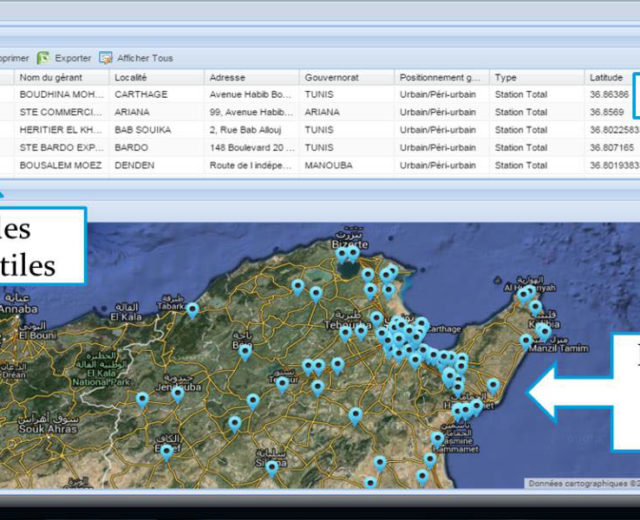This screenshot has width=640, height=520.
Task: Select the MANOUBA gouvernorat cell
Action: 330,165
